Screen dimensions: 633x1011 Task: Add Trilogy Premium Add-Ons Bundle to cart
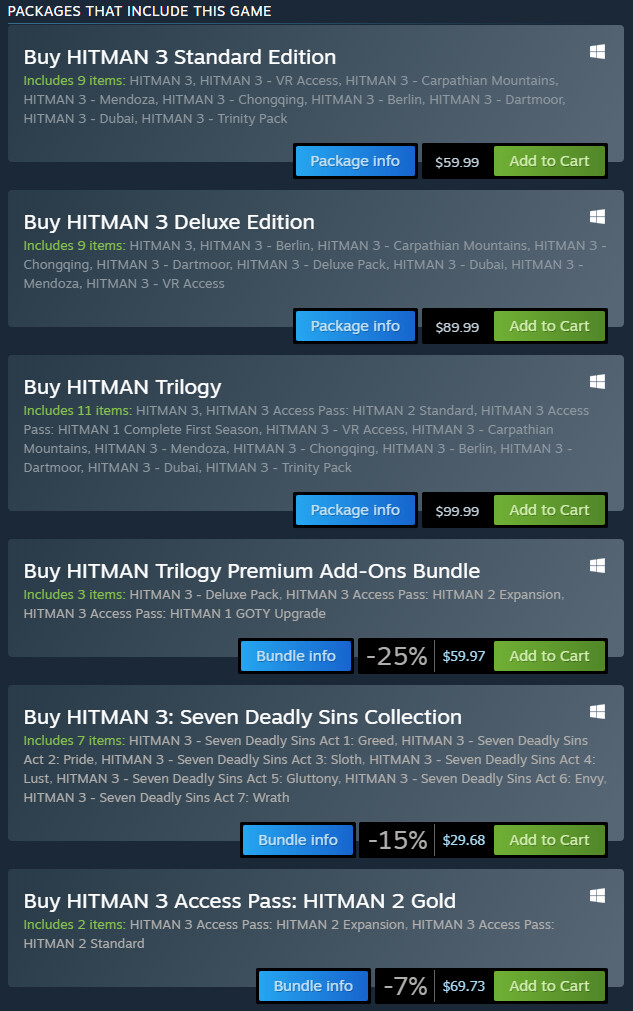tap(549, 656)
